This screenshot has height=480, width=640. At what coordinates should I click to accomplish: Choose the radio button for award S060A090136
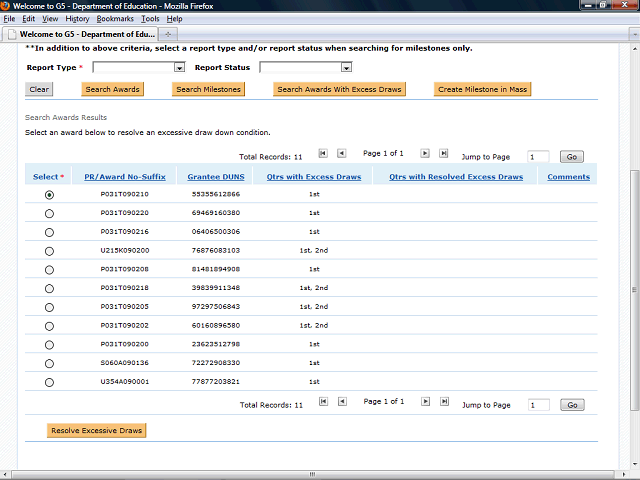tap(49, 363)
